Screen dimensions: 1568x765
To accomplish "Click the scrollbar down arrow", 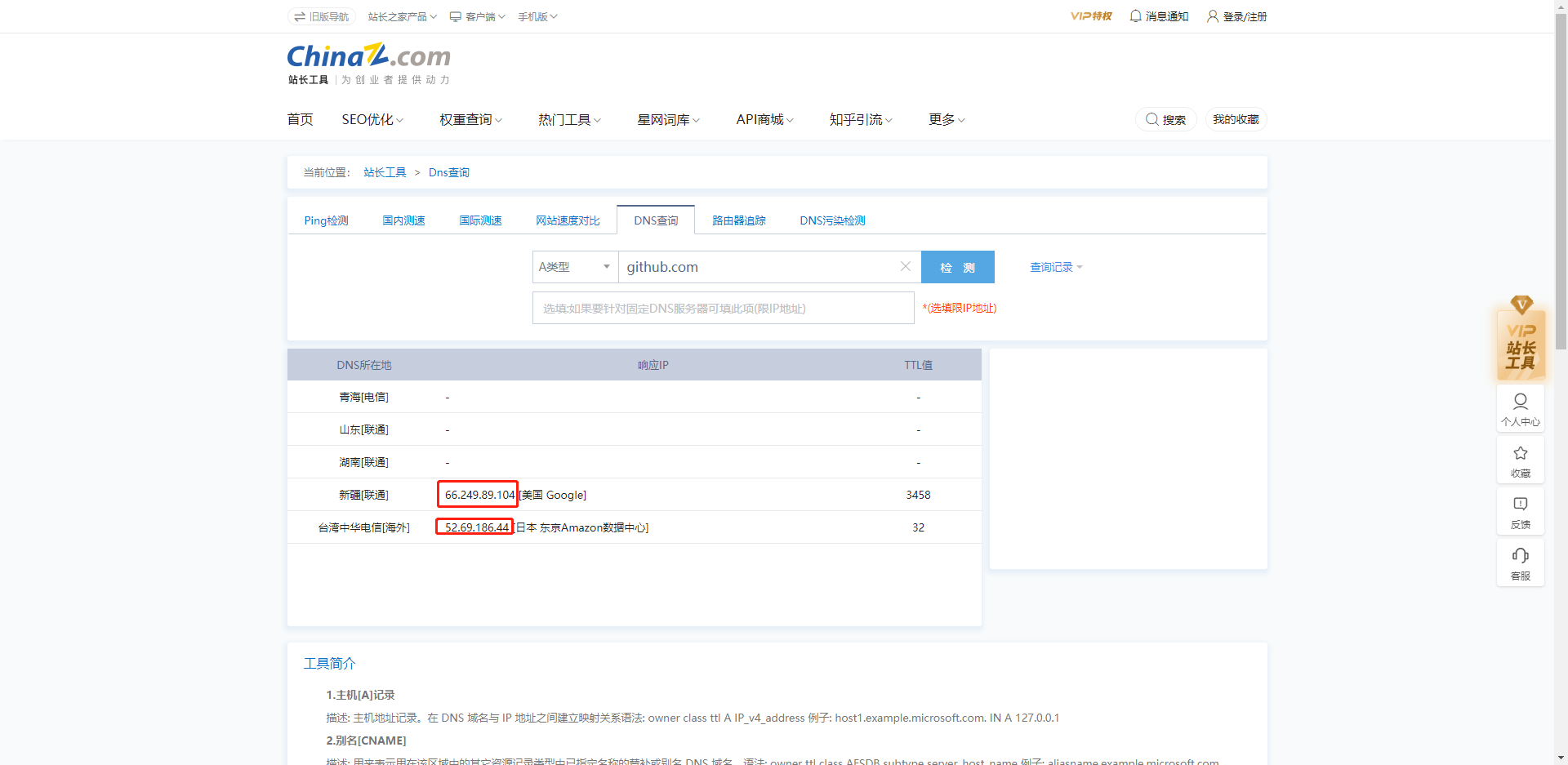I will pyautogui.click(x=1561, y=758).
